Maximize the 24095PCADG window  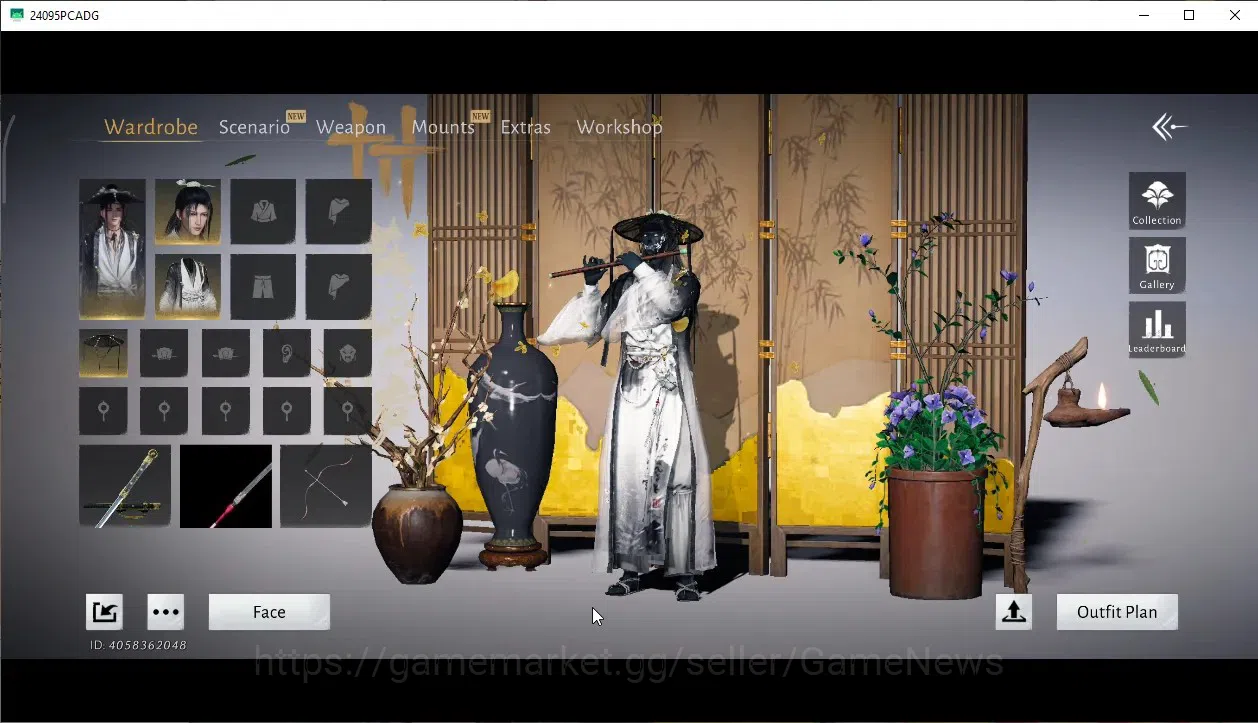[x=1189, y=15]
